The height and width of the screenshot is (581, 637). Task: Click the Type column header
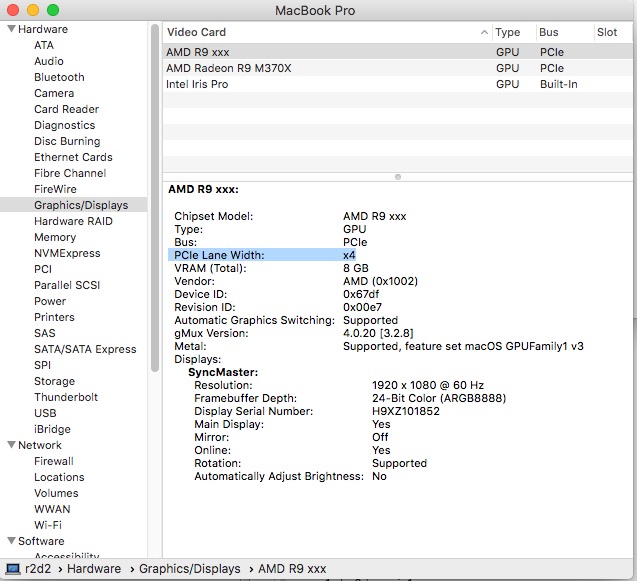coord(510,32)
